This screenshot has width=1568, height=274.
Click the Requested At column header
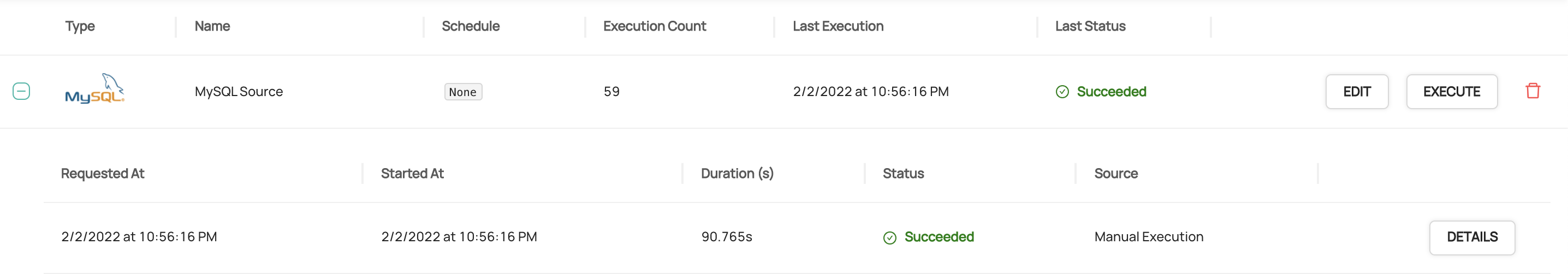[102, 174]
